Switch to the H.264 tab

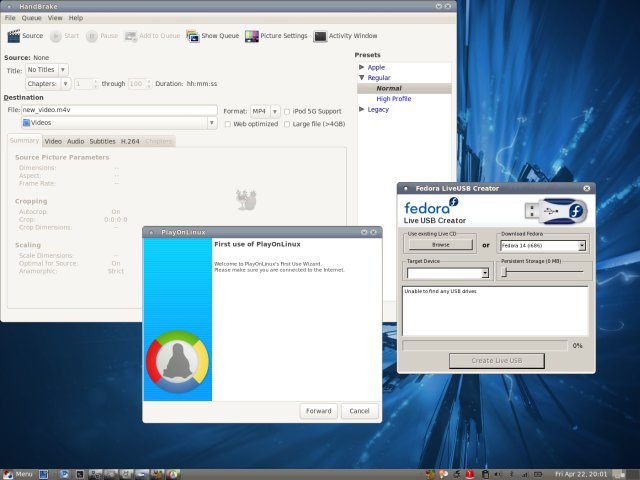(x=131, y=141)
